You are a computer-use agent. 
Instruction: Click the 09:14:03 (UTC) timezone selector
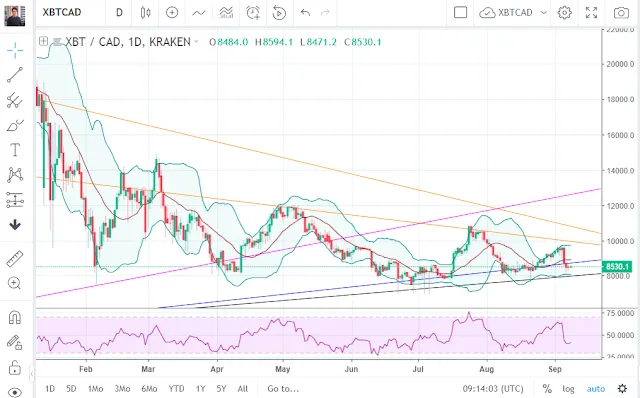click(x=493, y=389)
